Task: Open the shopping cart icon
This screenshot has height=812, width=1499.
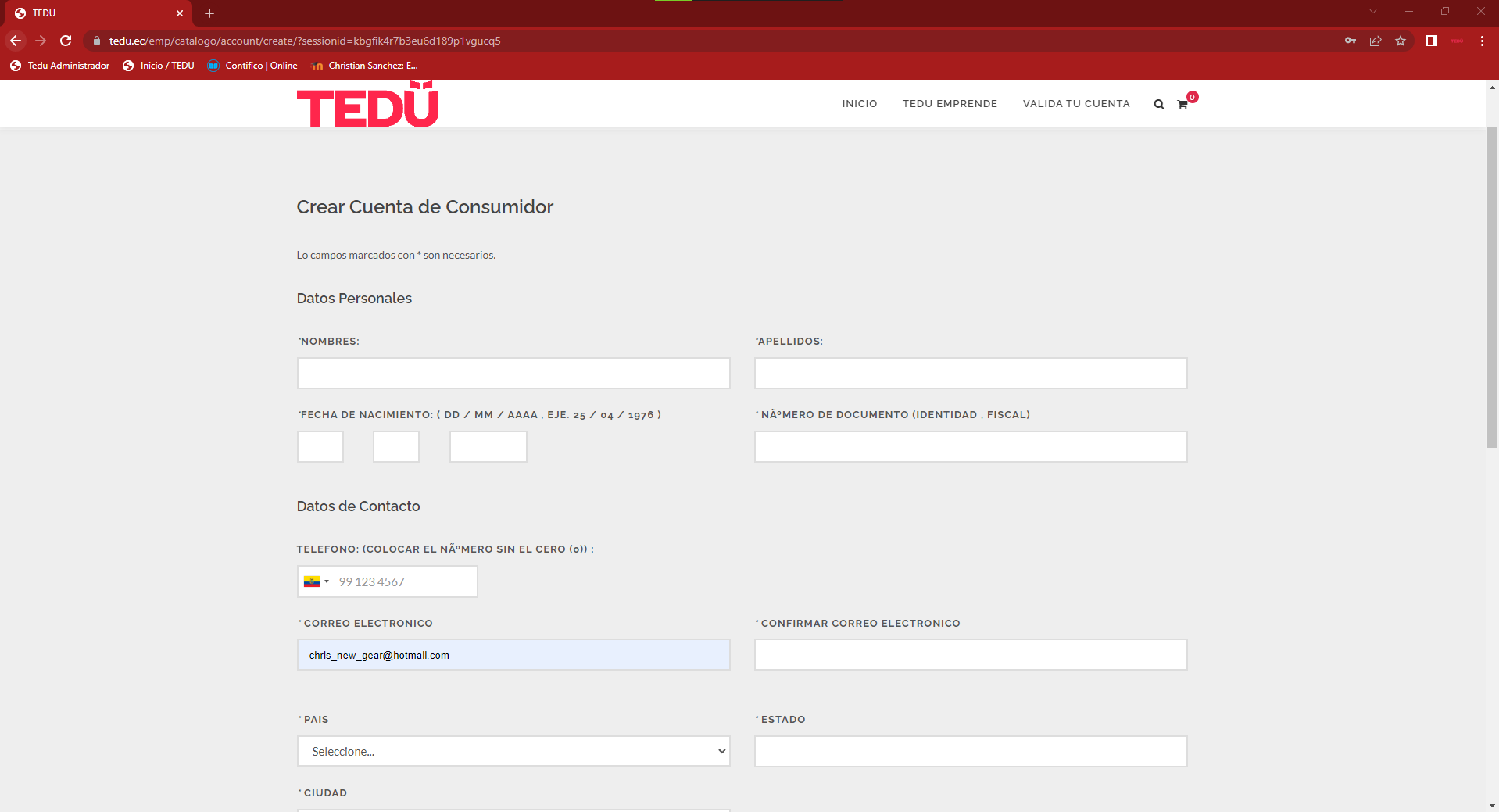Action: pos(1182,104)
